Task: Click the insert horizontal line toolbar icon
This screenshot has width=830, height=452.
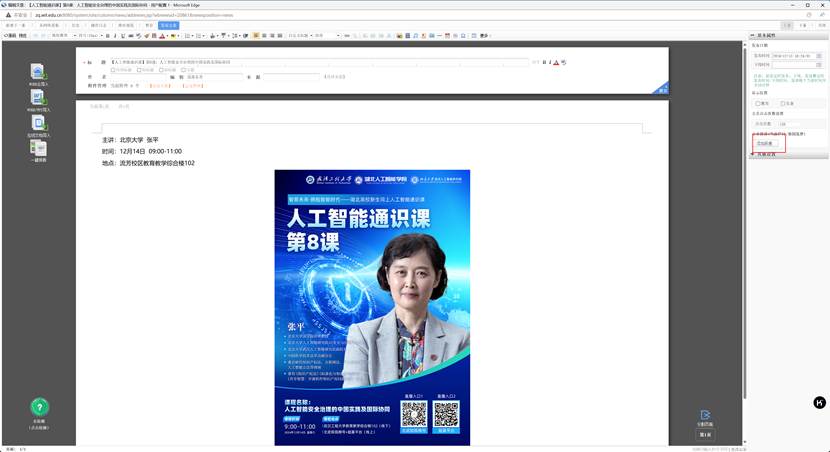Action: 439,35
